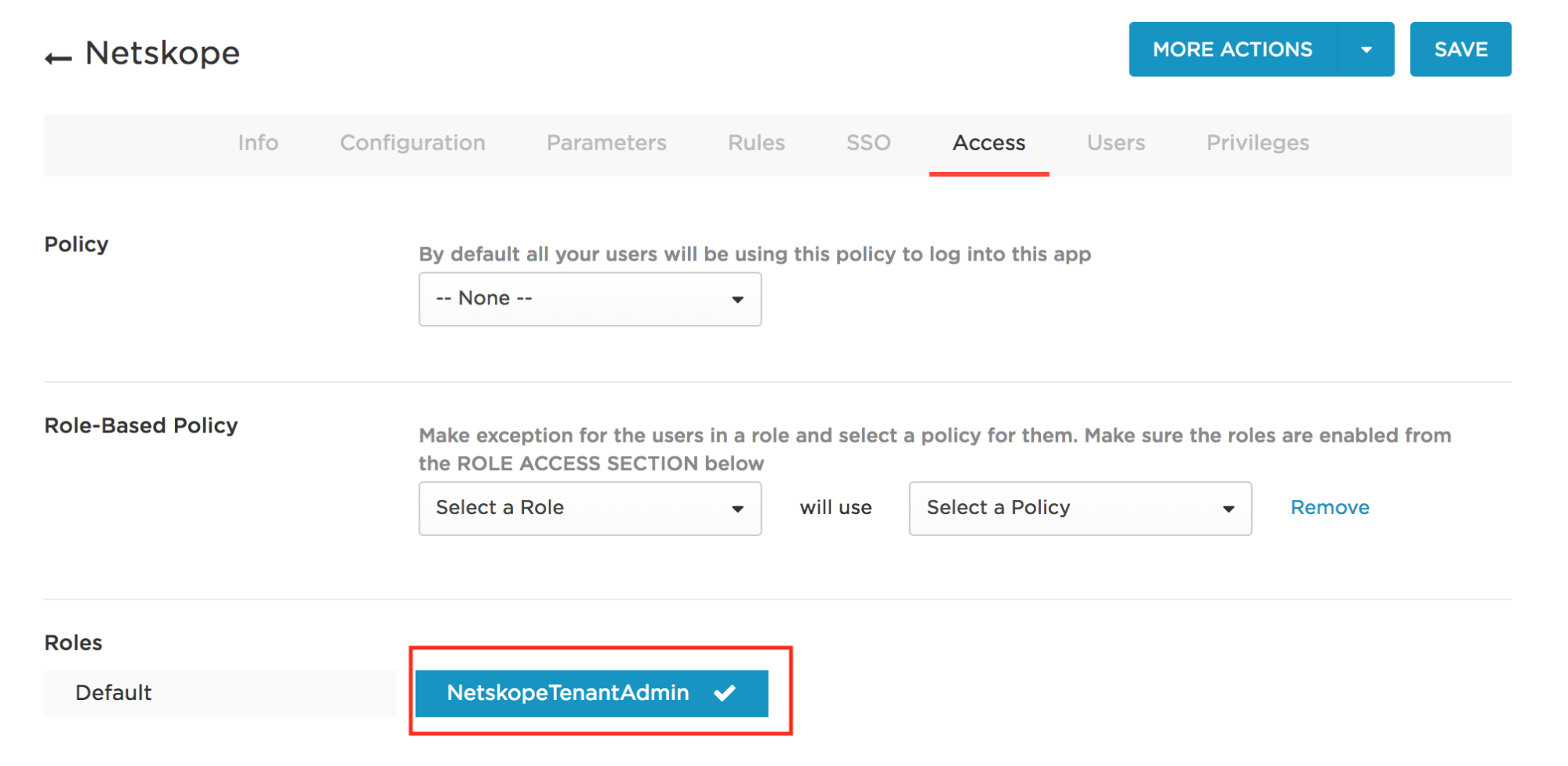Switch to the Info tab
This screenshot has width=1568, height=766.
click(258, 143)
